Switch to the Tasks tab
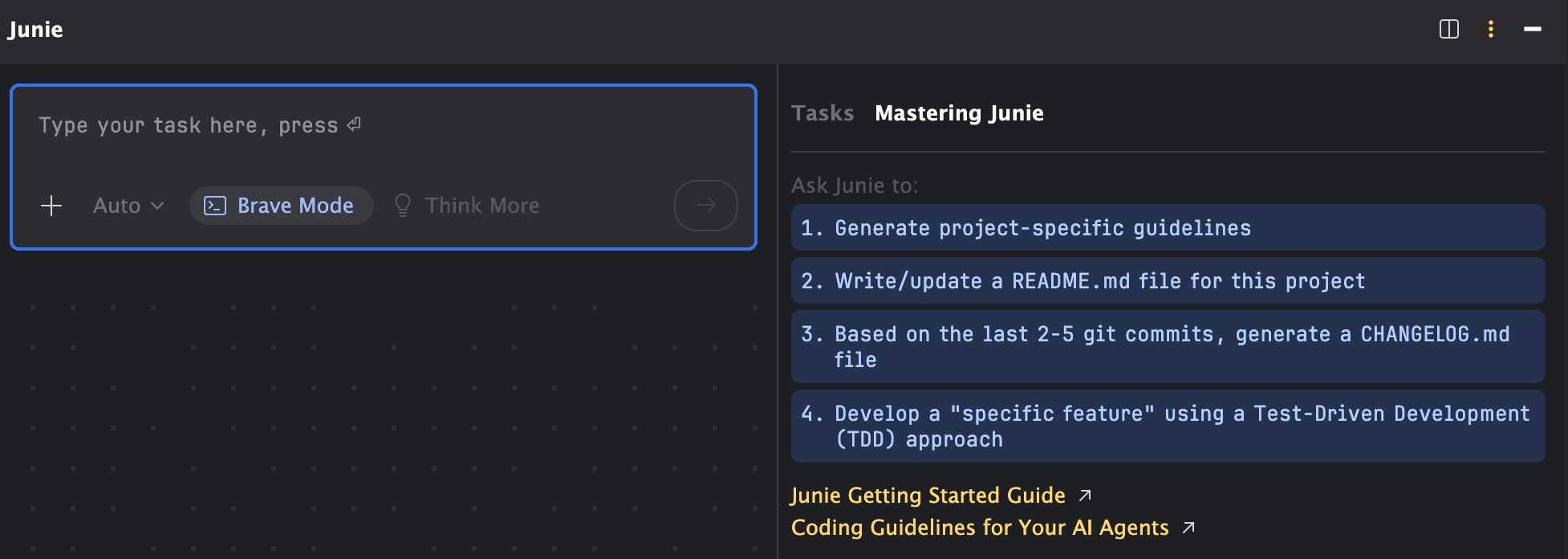This screenshot has width=1568, height=559. (x=823, y=113)
